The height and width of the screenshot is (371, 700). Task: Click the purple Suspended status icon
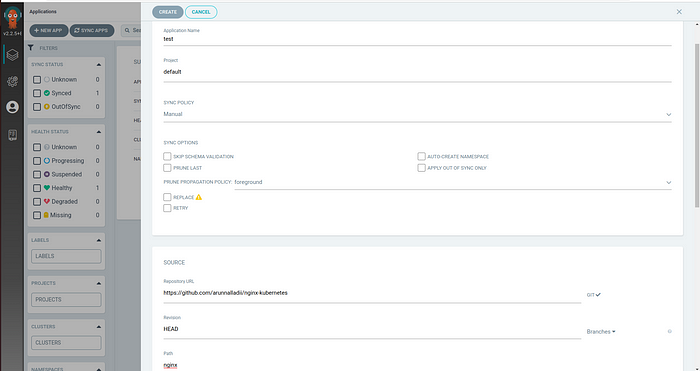[x=47, y=174]
